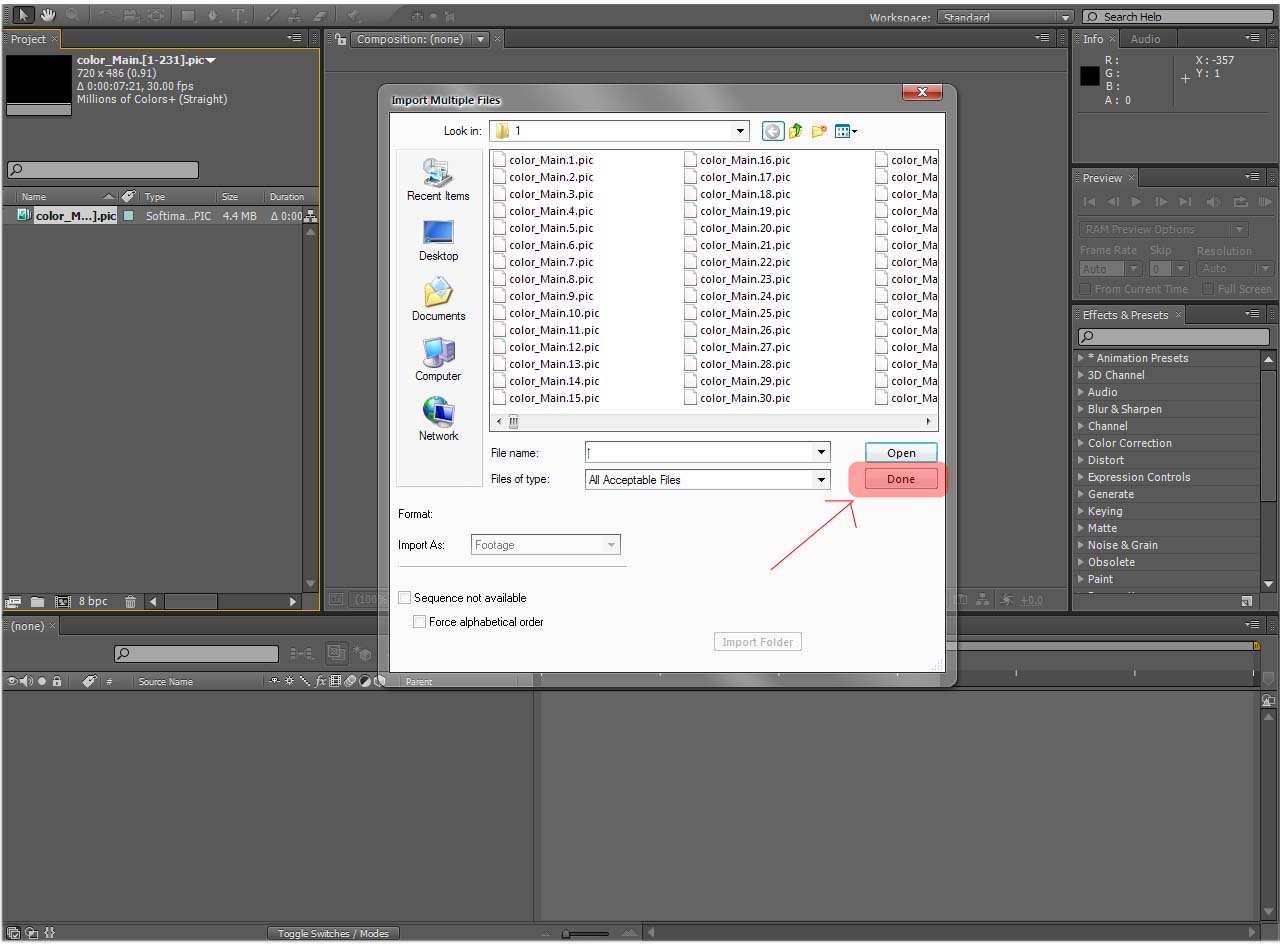Select the Brush tool

[270, 15]
